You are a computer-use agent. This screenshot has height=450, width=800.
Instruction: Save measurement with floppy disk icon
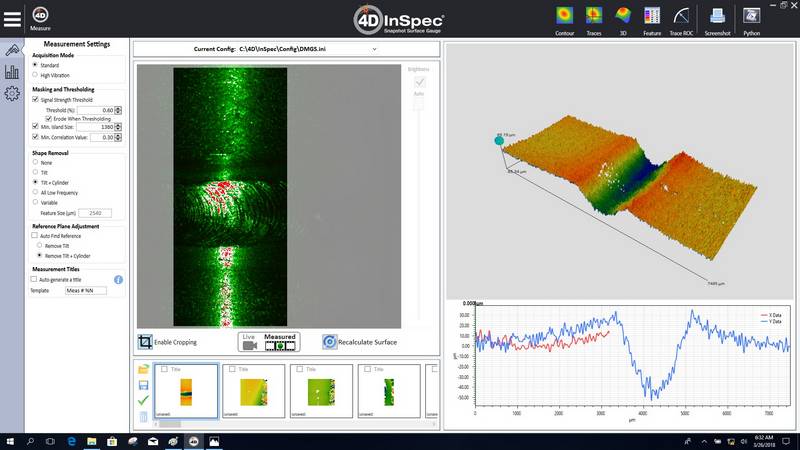click(143, 385)
